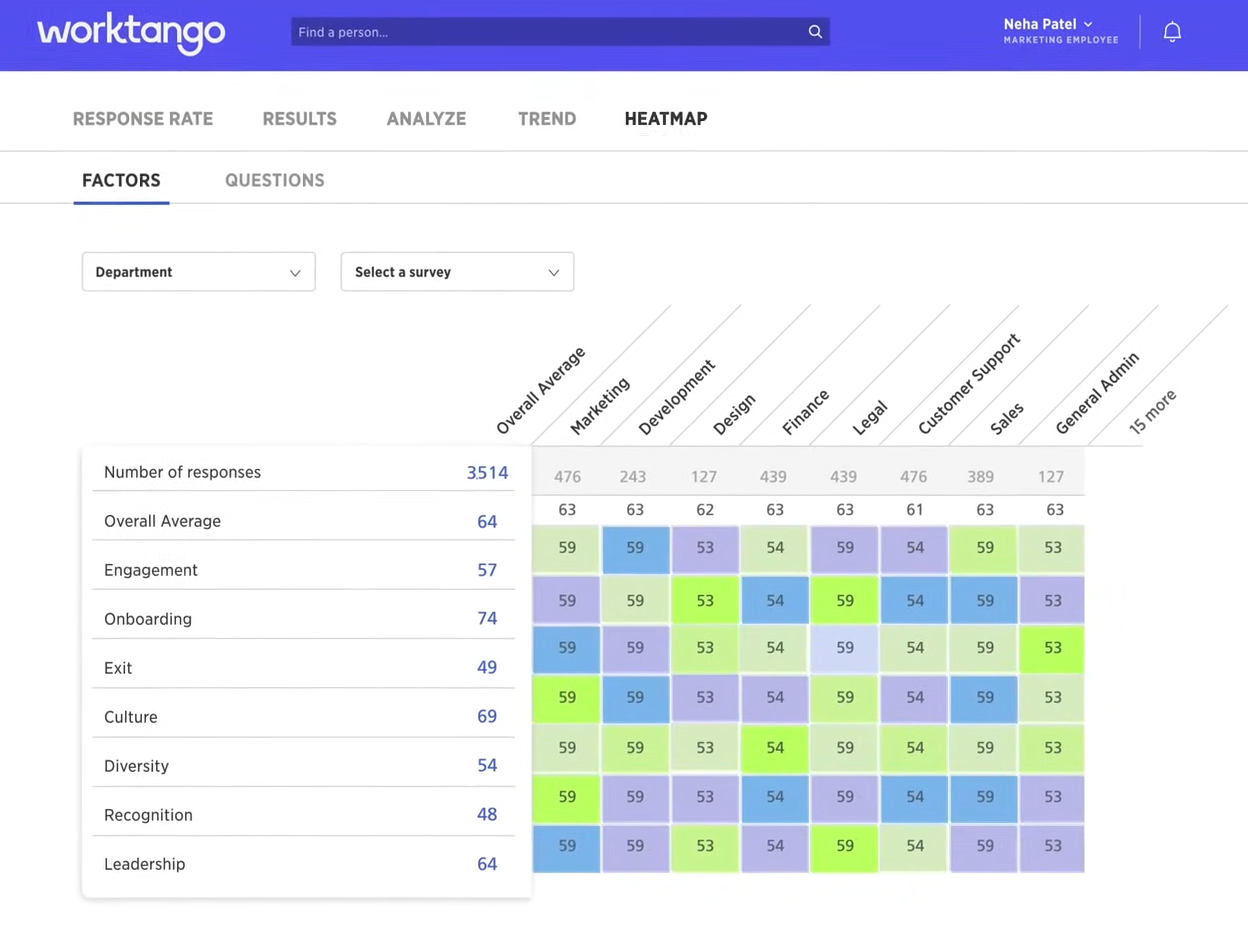Select the FACTORS tab
Image resolution: width=1248 pixels, height=937 pixels.
coord(121,180)
